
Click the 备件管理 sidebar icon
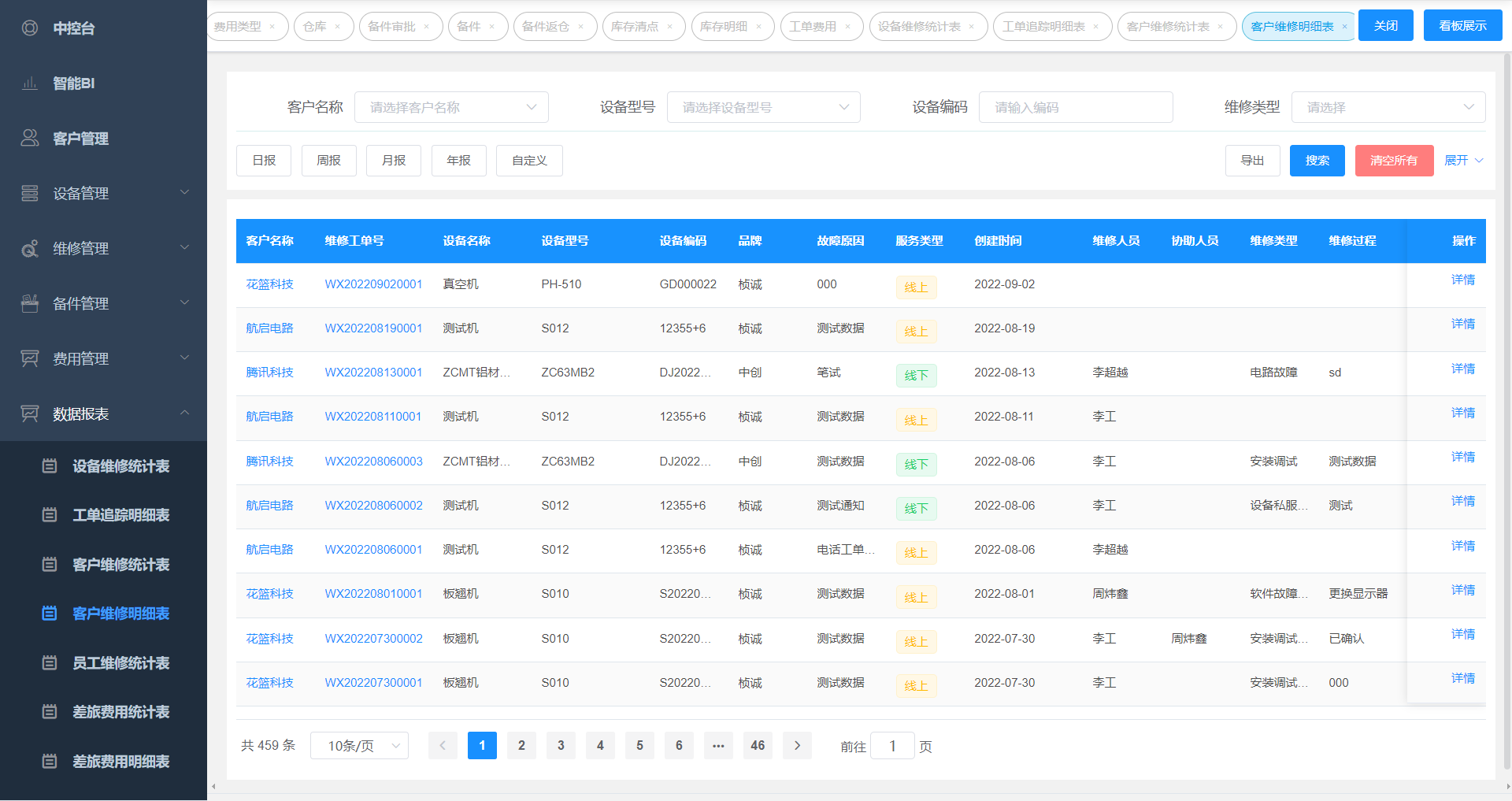(x=30, y=304)
